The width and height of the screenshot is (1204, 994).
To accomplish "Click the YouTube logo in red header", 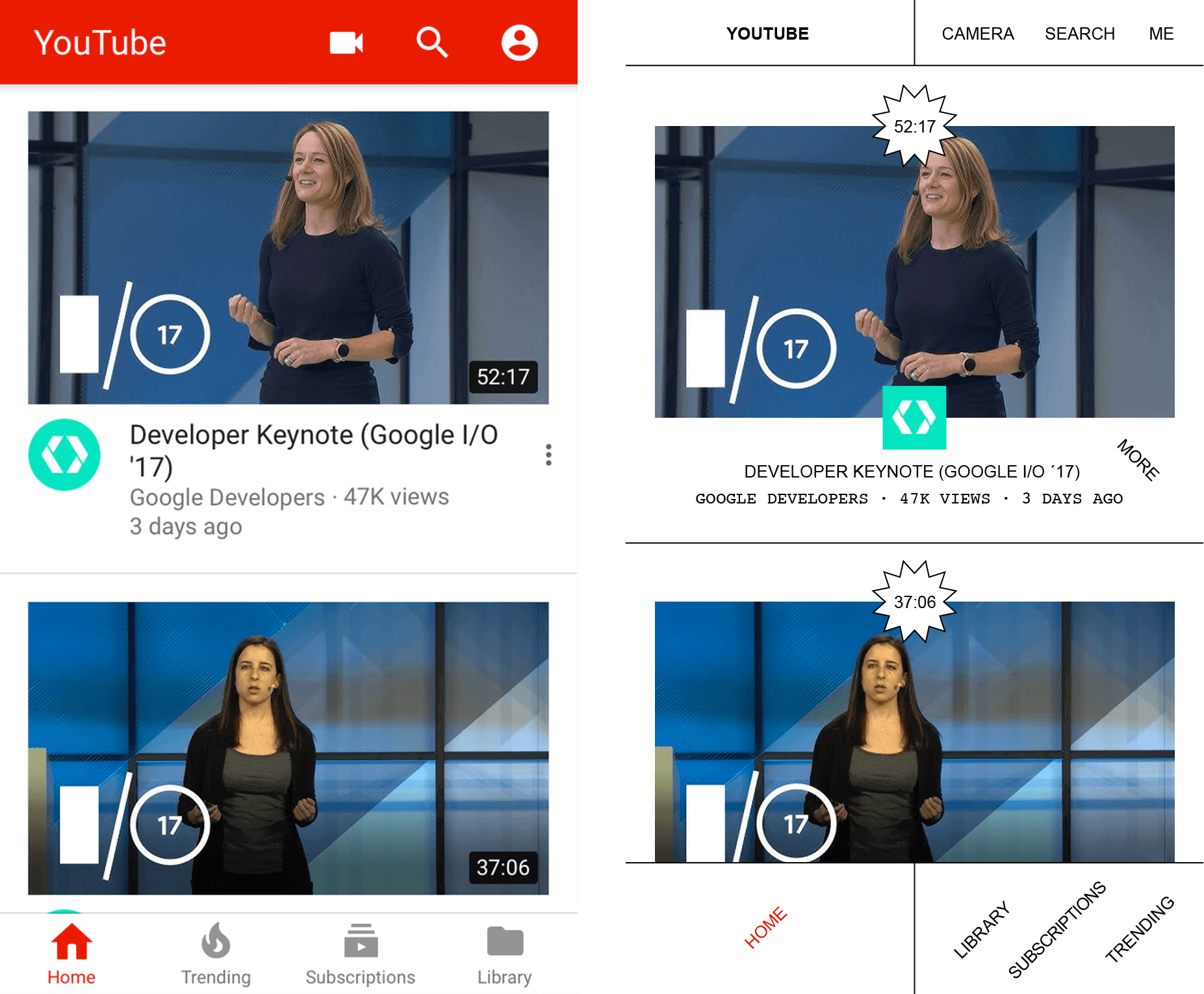I will [100, 43].
